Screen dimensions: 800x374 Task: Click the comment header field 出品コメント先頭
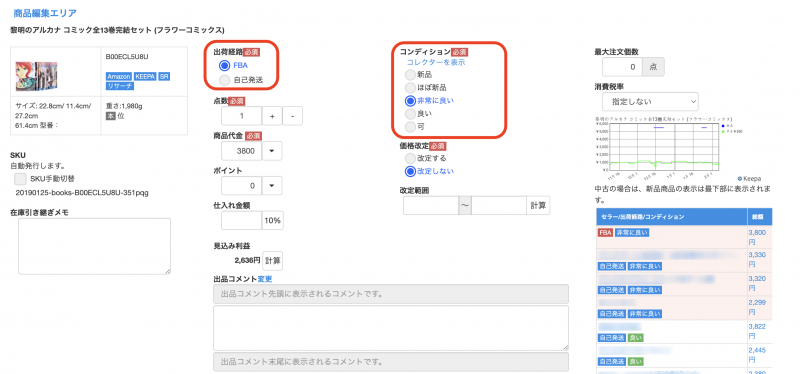click(x=391, y=294)
